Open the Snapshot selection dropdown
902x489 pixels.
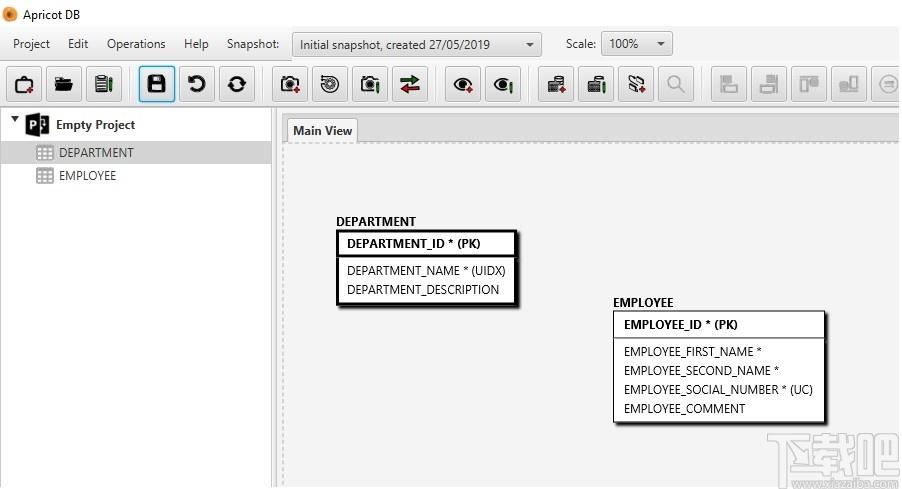coord(417,44)
